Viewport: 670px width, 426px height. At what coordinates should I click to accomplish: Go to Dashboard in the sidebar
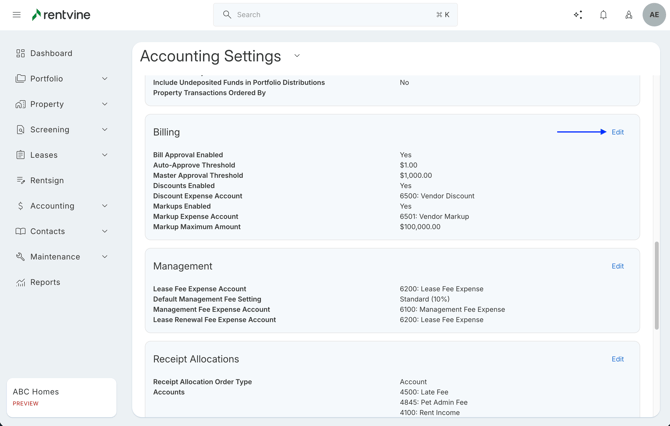click(51, 53)
